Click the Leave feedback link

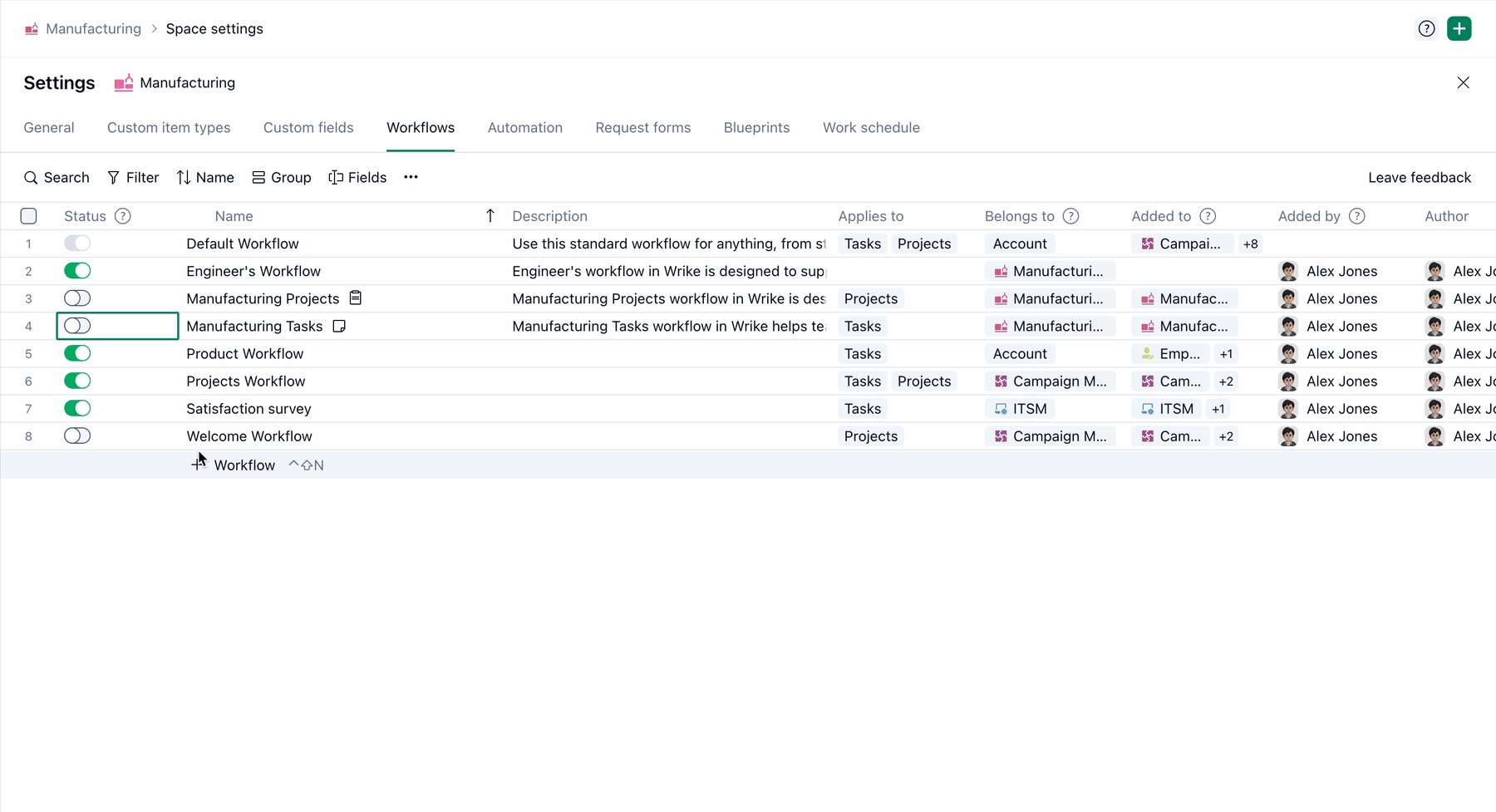point(1419,177)
